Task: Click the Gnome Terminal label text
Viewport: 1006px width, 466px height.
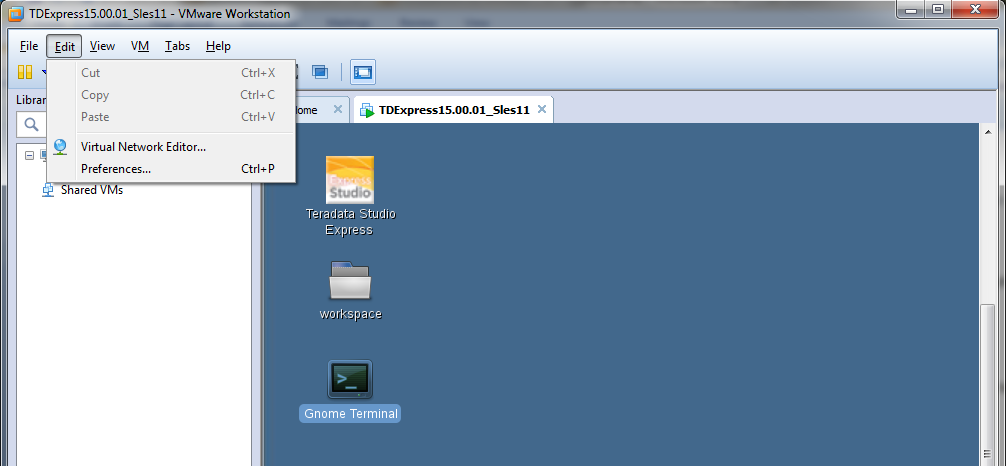Action: click(350, 414)
